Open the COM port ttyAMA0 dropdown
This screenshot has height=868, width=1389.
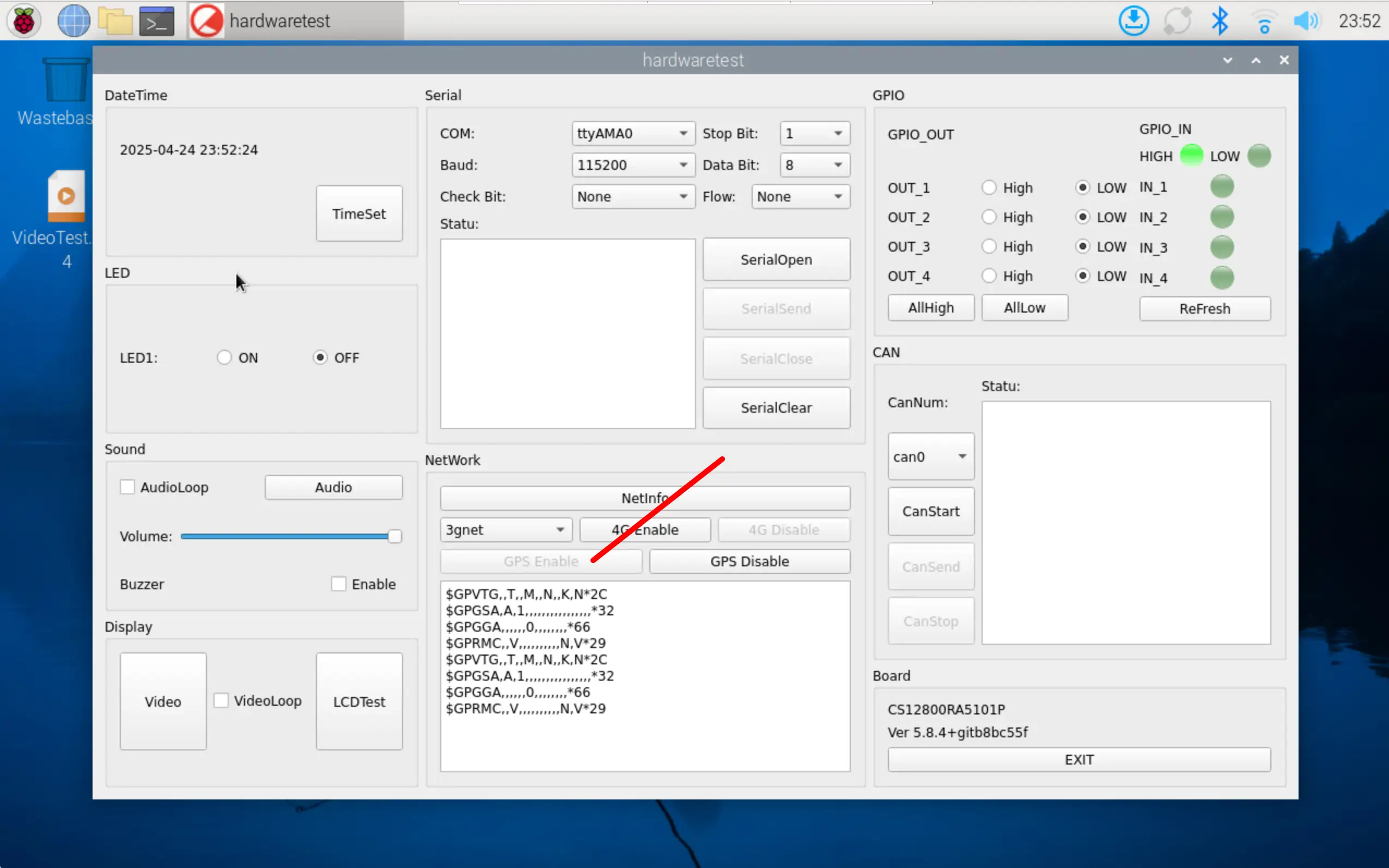click(633, 133)
